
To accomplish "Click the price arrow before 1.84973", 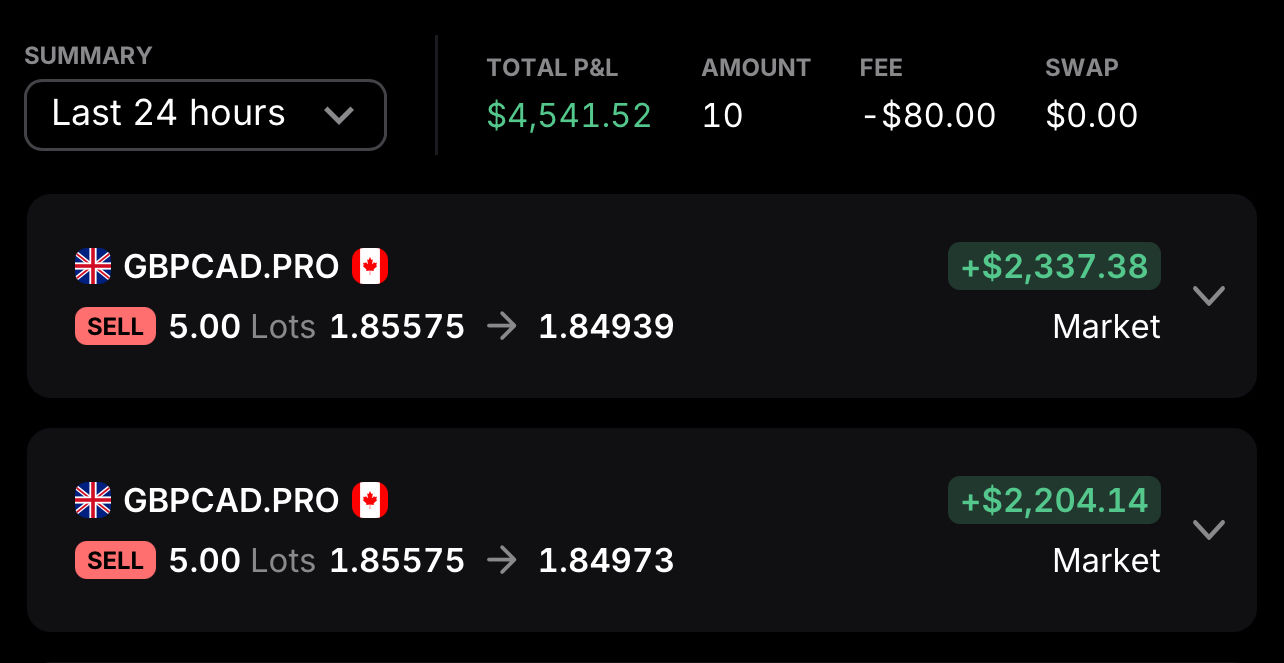I will 502,560.
